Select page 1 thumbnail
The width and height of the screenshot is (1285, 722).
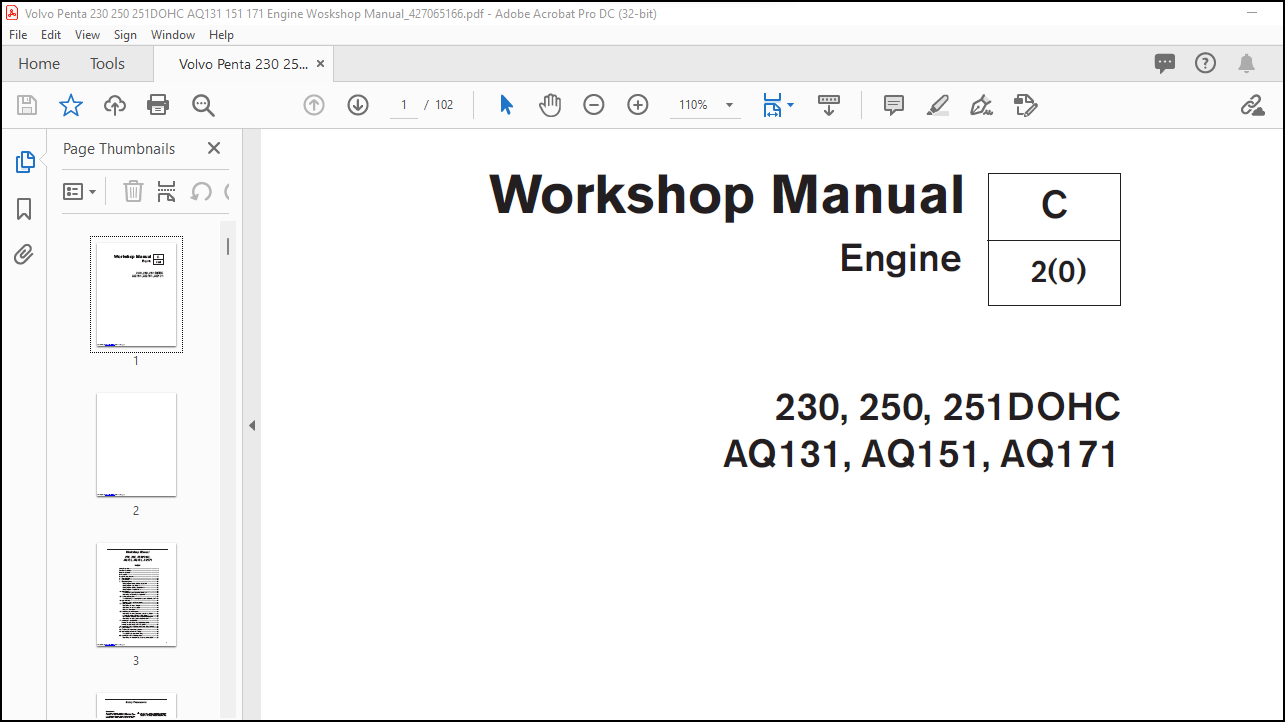pos(136,294)
